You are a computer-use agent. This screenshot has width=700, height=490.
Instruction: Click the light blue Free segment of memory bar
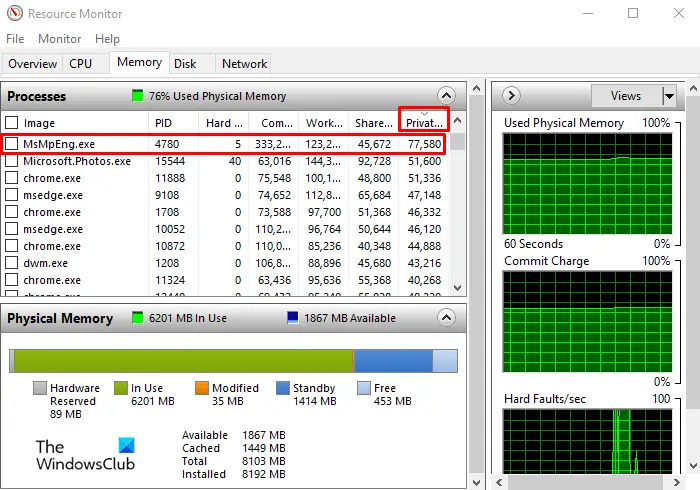445,361
